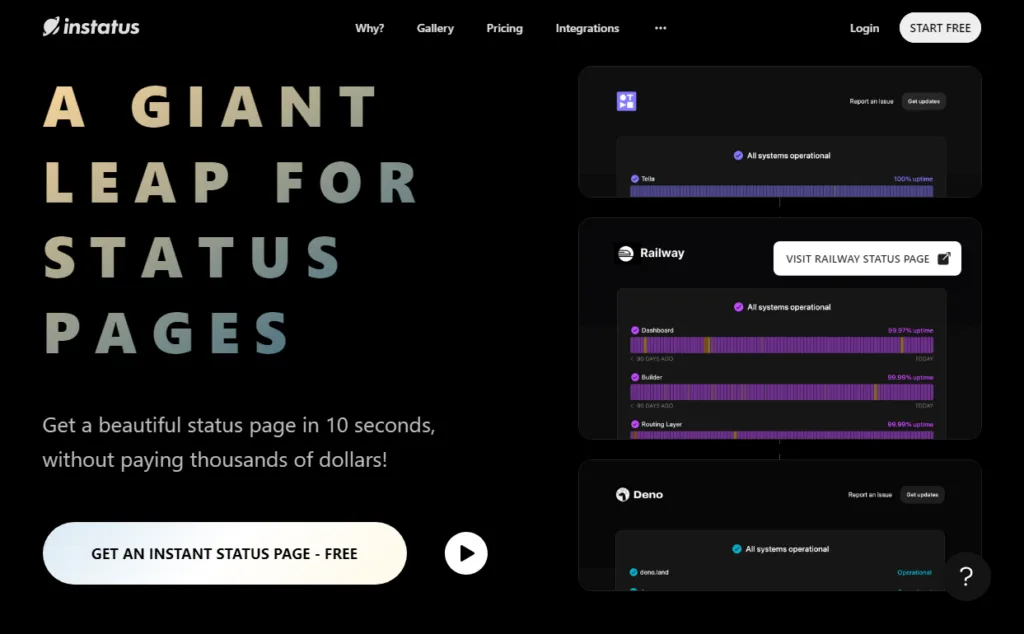
Task: Click the Tella uptime bar
Action: point(782,191)
